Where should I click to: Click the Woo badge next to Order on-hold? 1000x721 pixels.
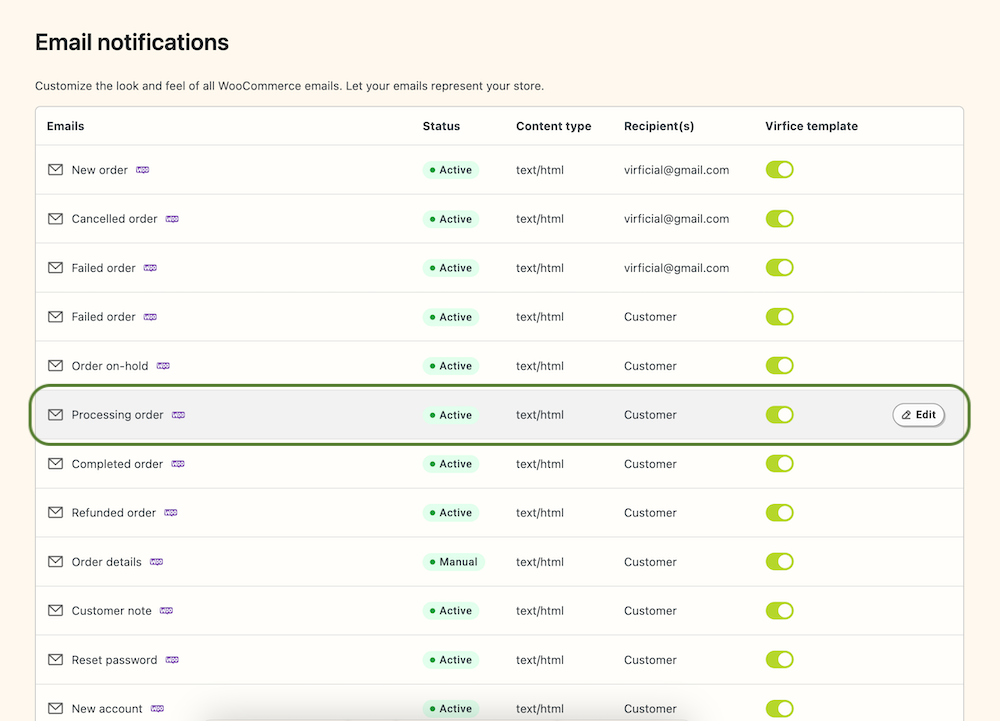pyautogui.click(x=163, y=366)
